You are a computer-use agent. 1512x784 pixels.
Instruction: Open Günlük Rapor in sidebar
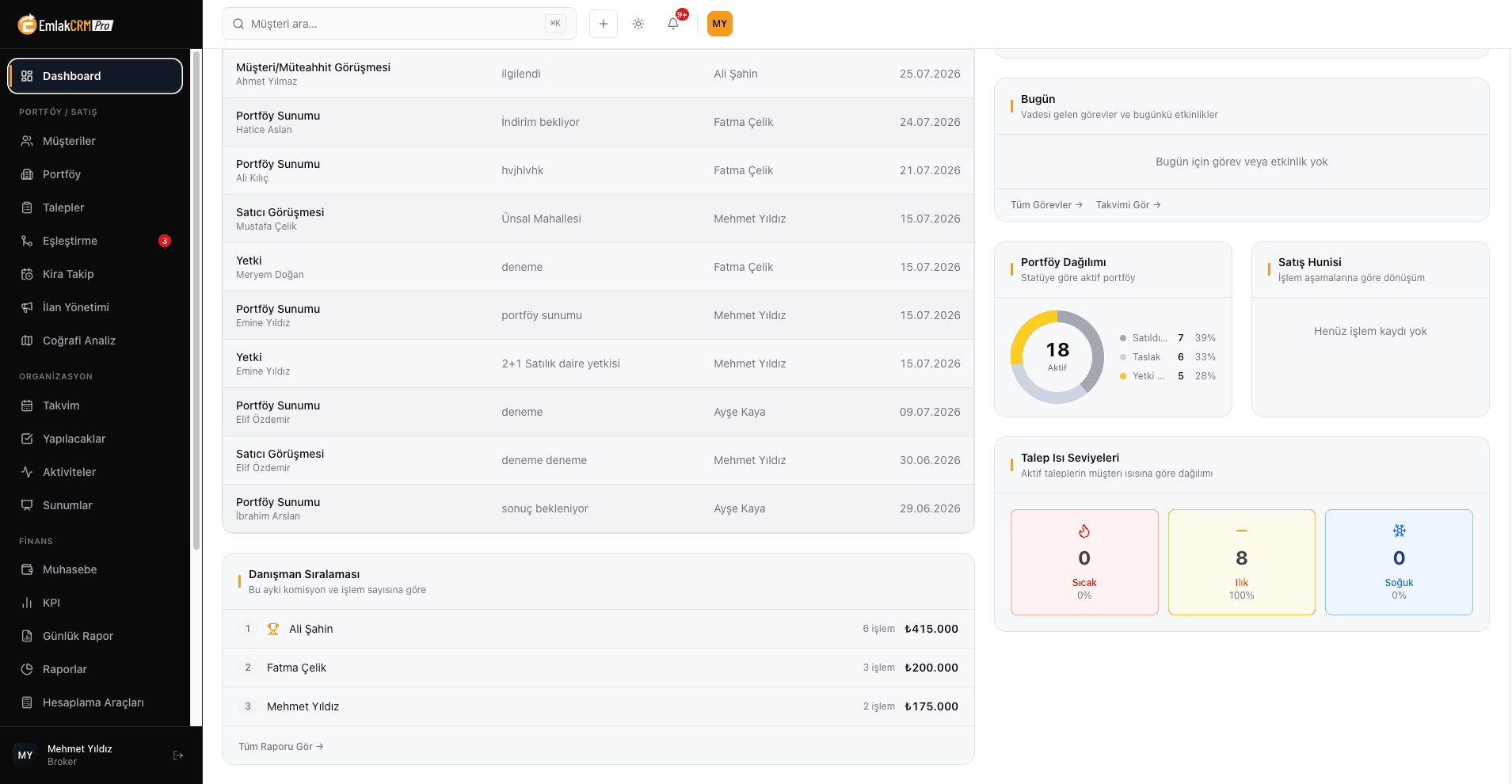95,636
